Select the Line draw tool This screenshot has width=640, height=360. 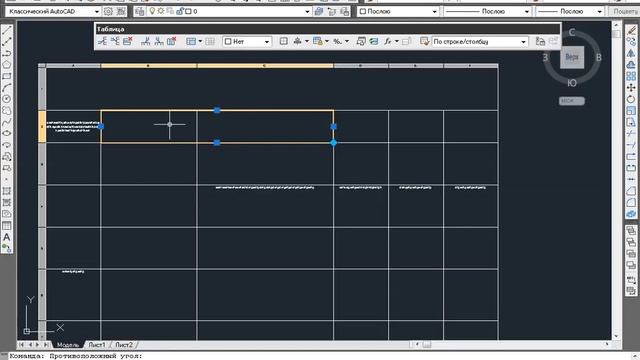7,30
